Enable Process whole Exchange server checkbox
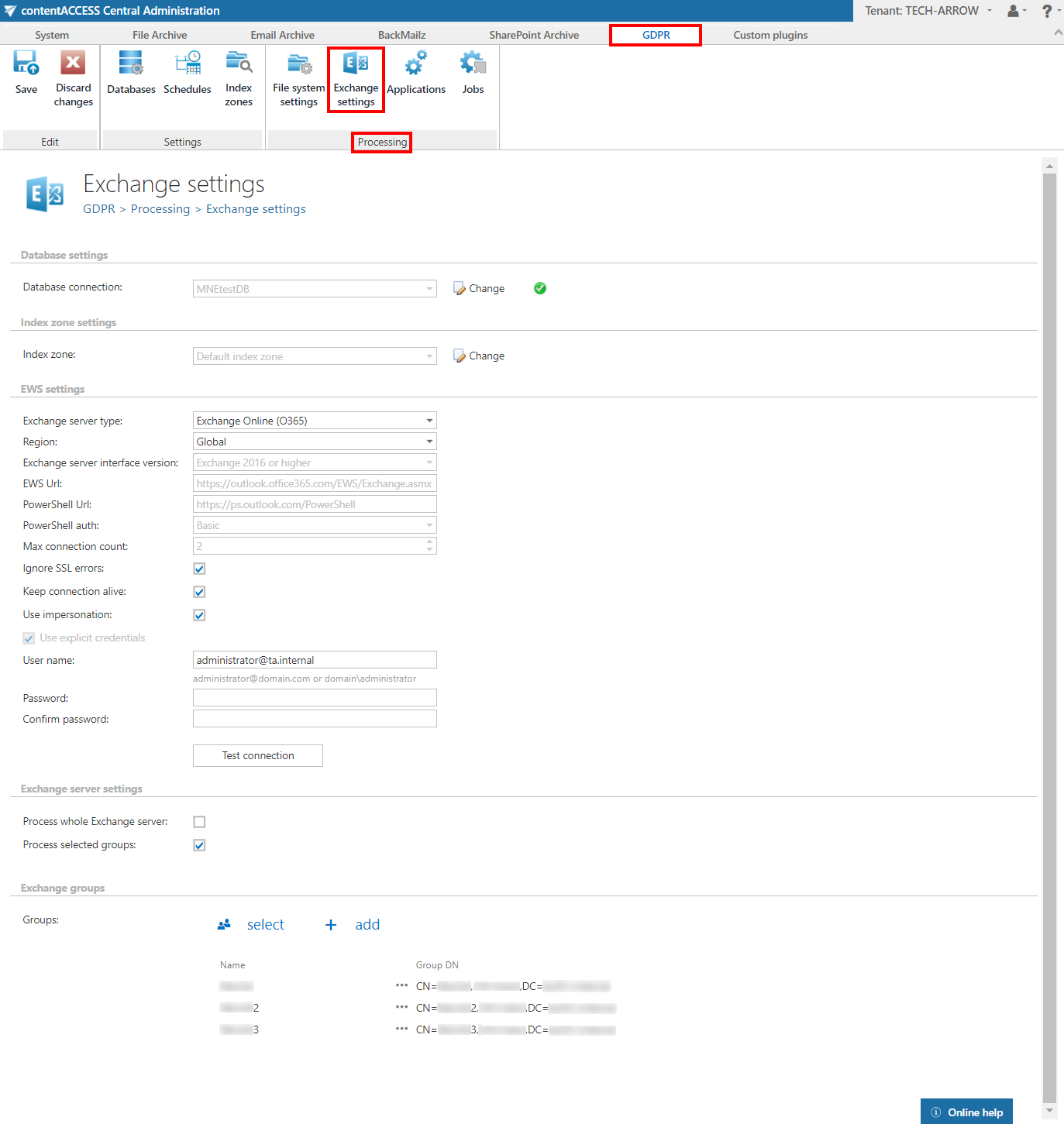Screen dimensions: 1064x1124 (x=199, y=822)
